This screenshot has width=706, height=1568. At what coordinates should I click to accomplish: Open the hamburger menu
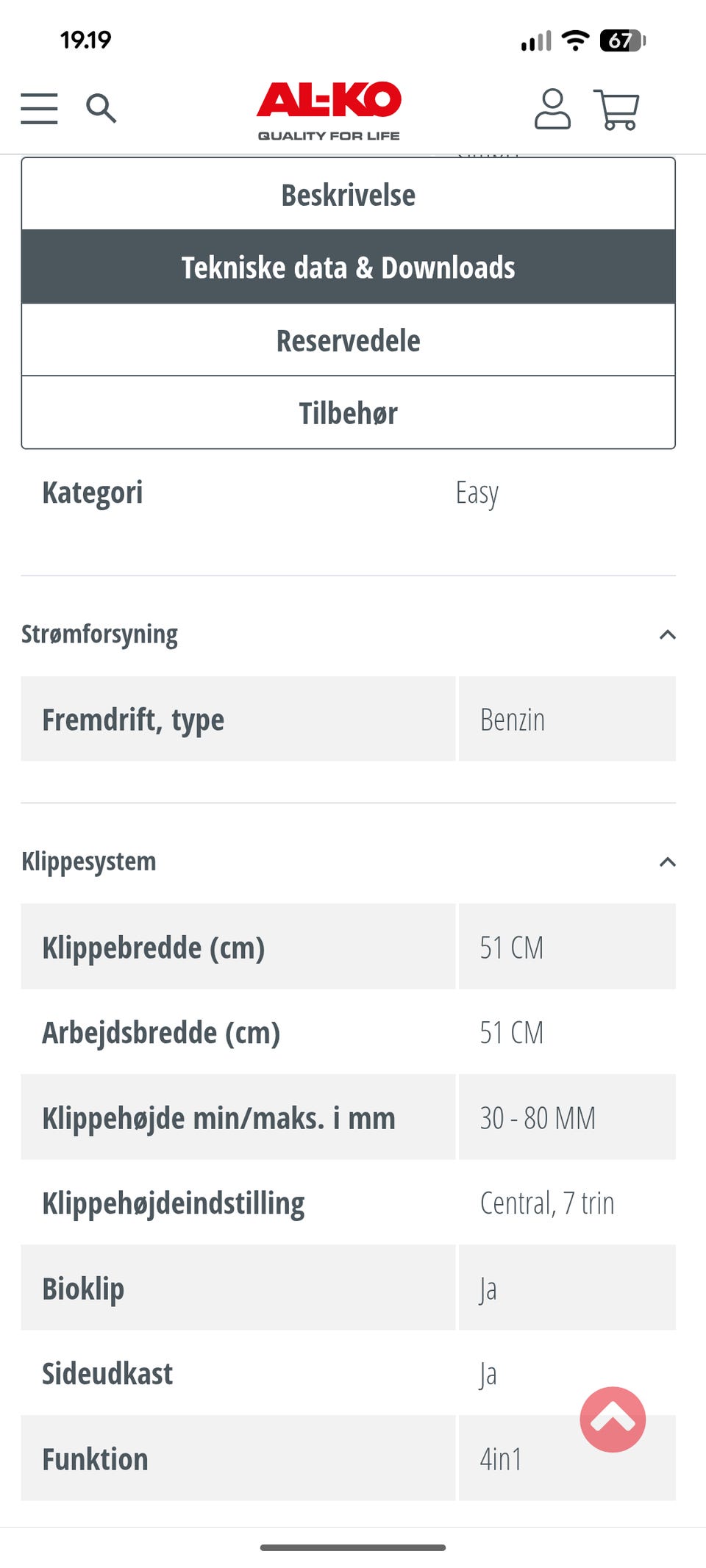(x=39, y=109)
